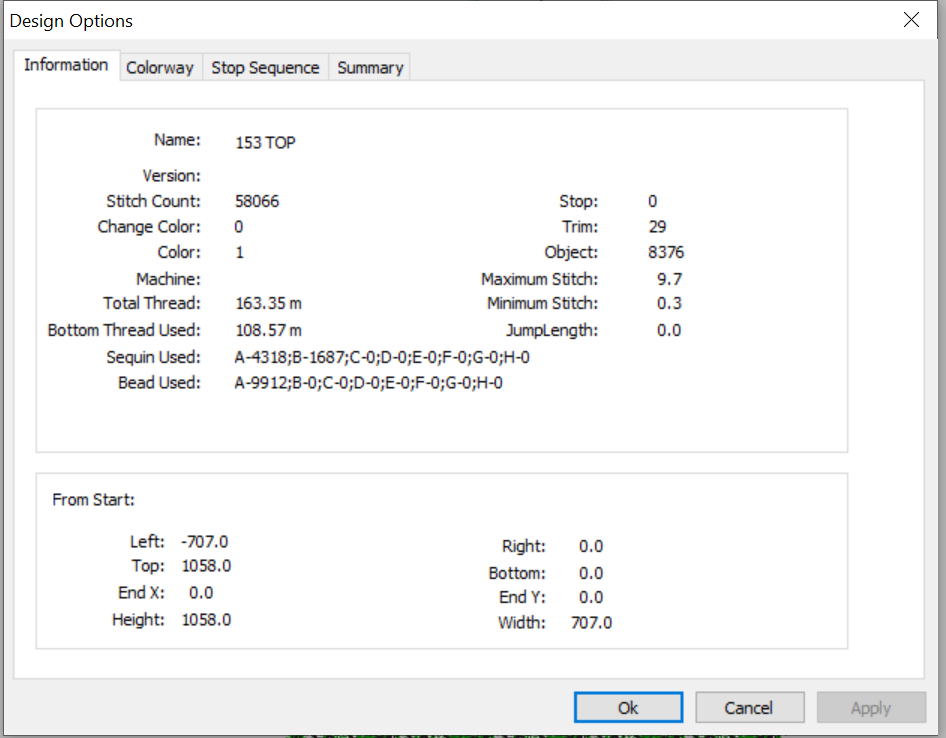Viewport: 946px width, 738px height.
Task: Click the JumpLength label
Action: coord(551,330)
